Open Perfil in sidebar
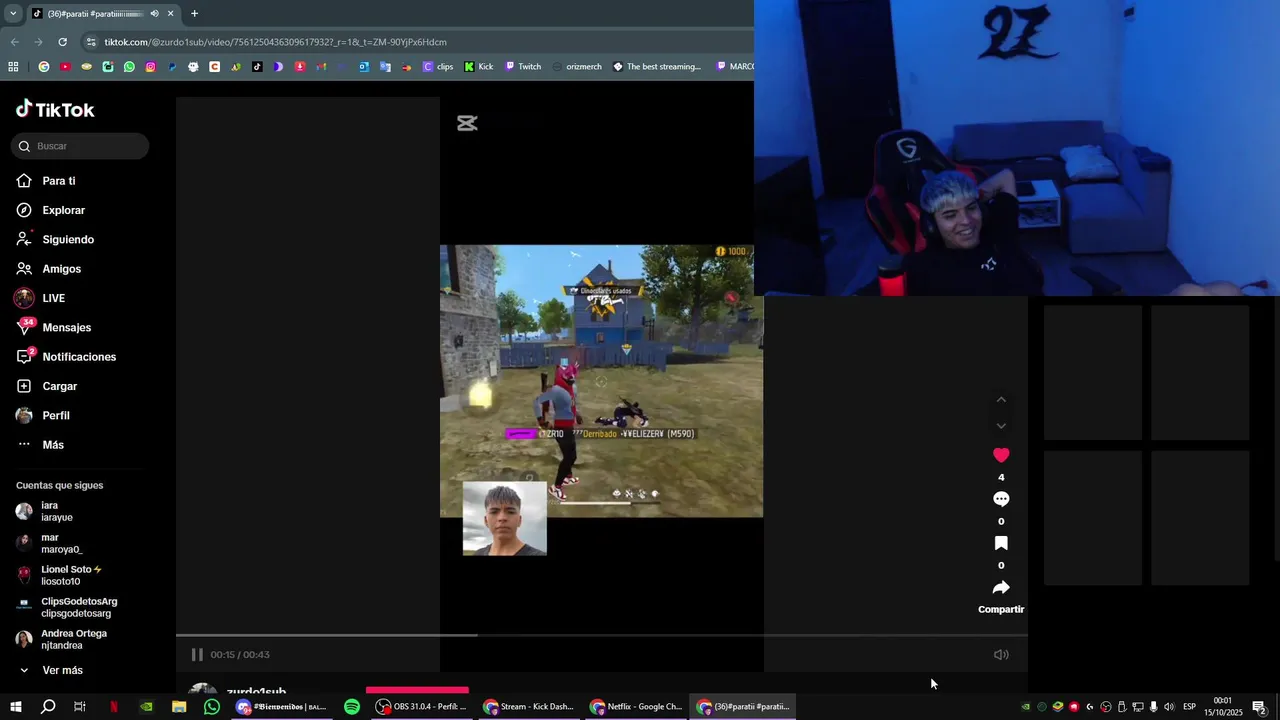This screenshot has width=1280, height=720. pyautogui.click(x=43, y=415)
